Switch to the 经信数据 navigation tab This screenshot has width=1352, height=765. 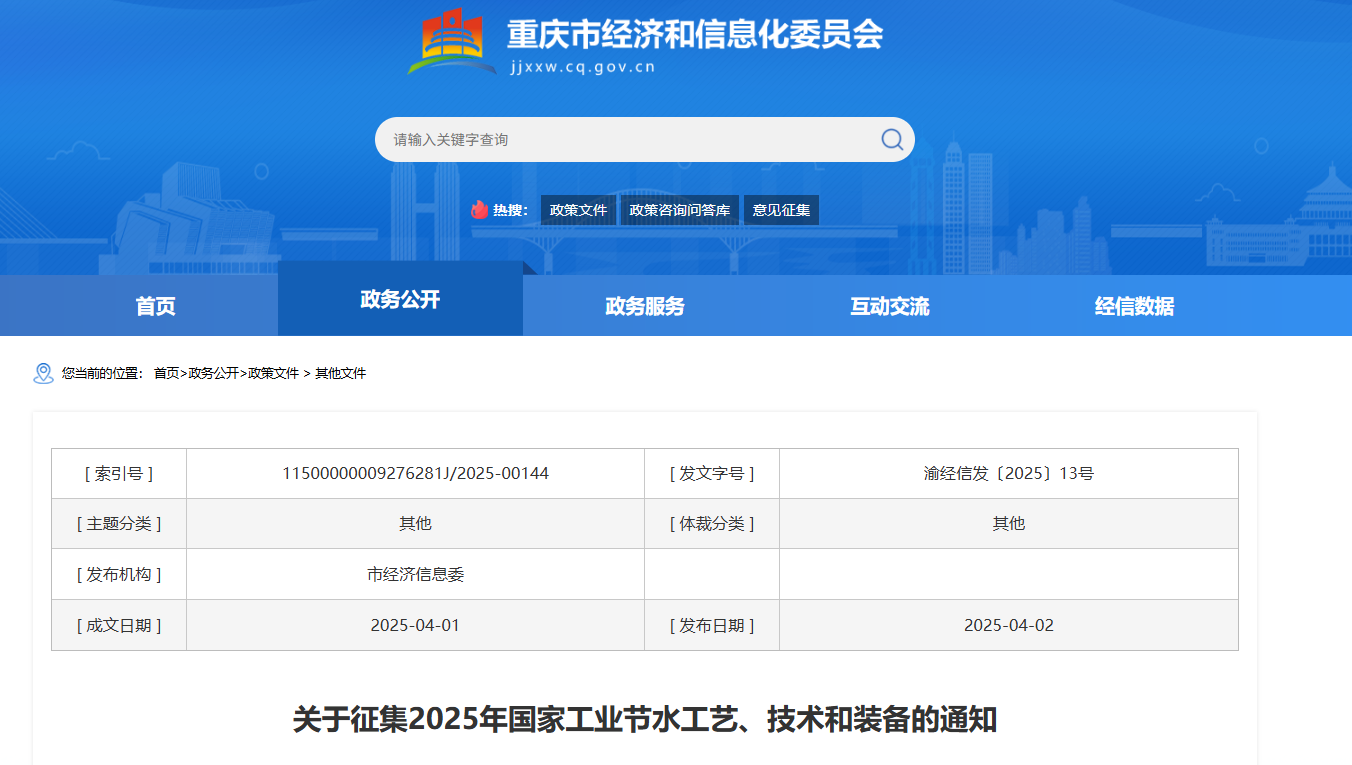(x=1134, y=306)
